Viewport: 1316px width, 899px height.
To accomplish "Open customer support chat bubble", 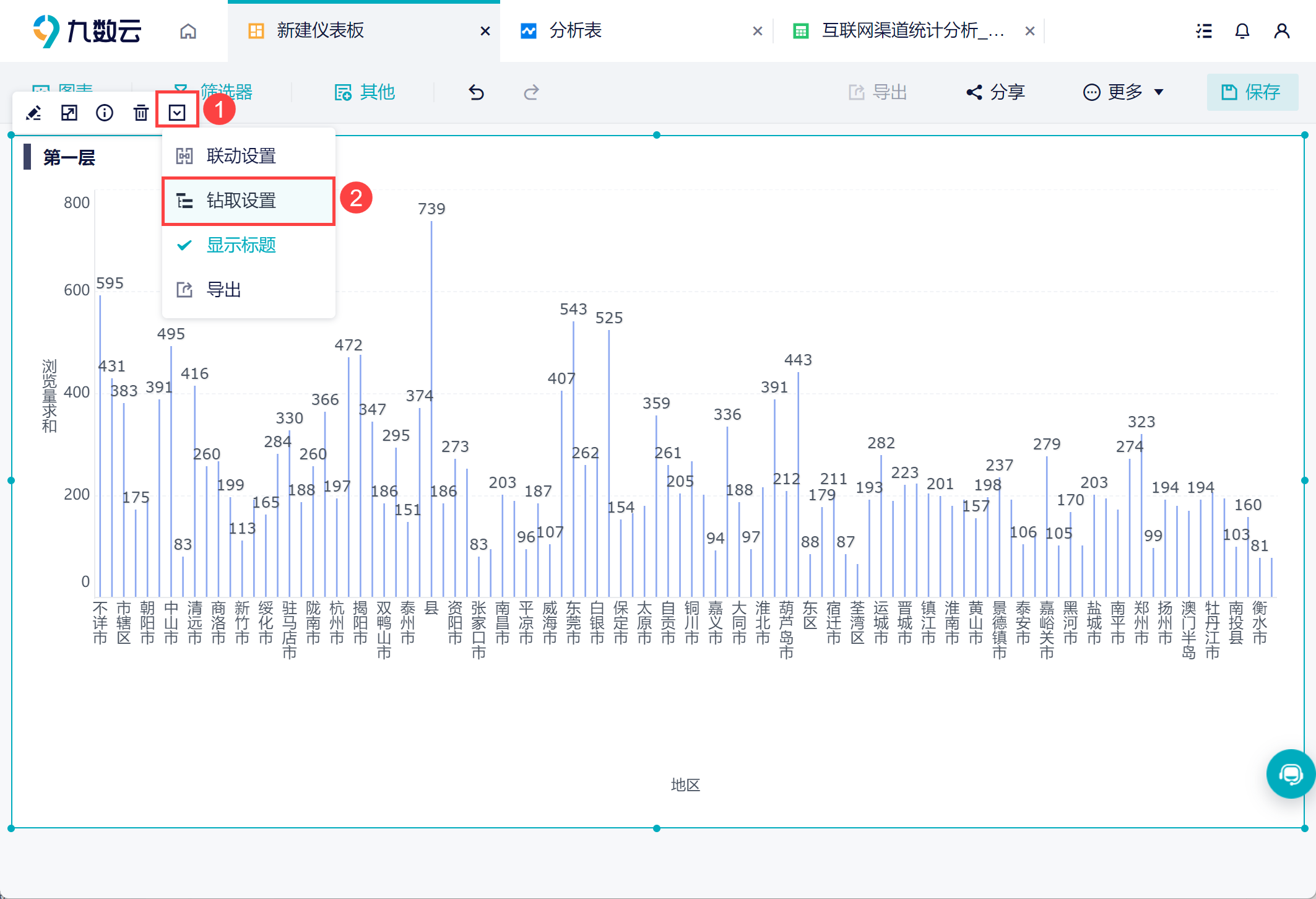I will pyautogui.click(x=1290, y=774).
